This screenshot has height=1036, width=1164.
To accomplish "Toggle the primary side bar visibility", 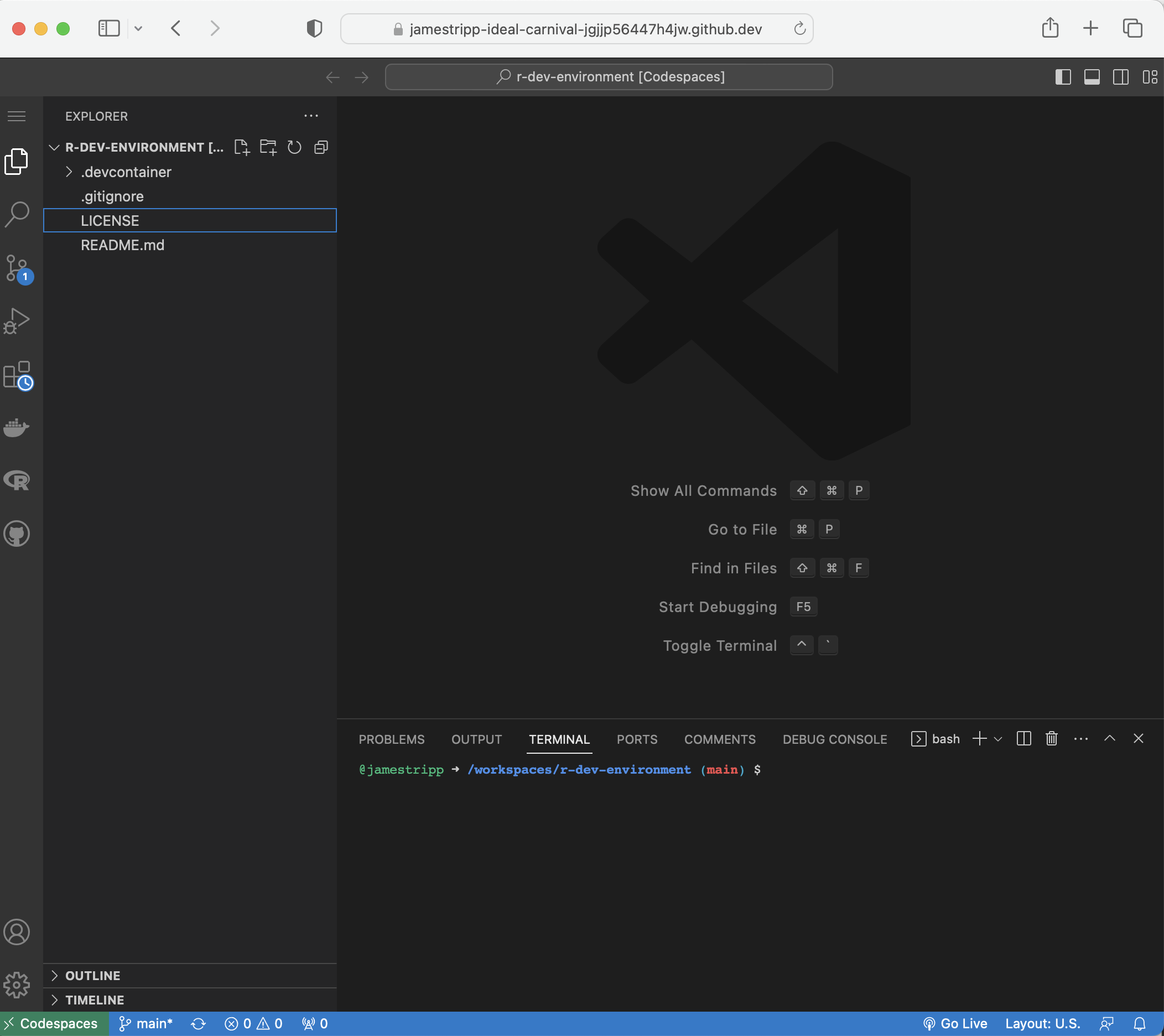I will (x=1063, y=77).
